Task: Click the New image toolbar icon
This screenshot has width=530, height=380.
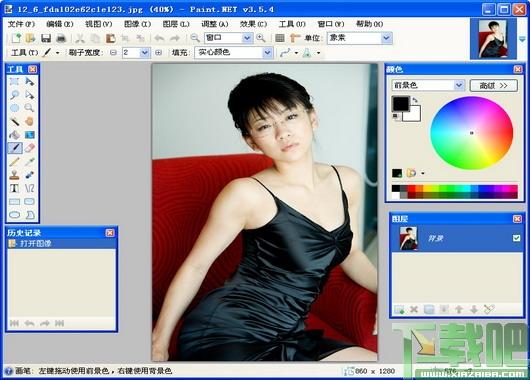Action: coord(16,38)
